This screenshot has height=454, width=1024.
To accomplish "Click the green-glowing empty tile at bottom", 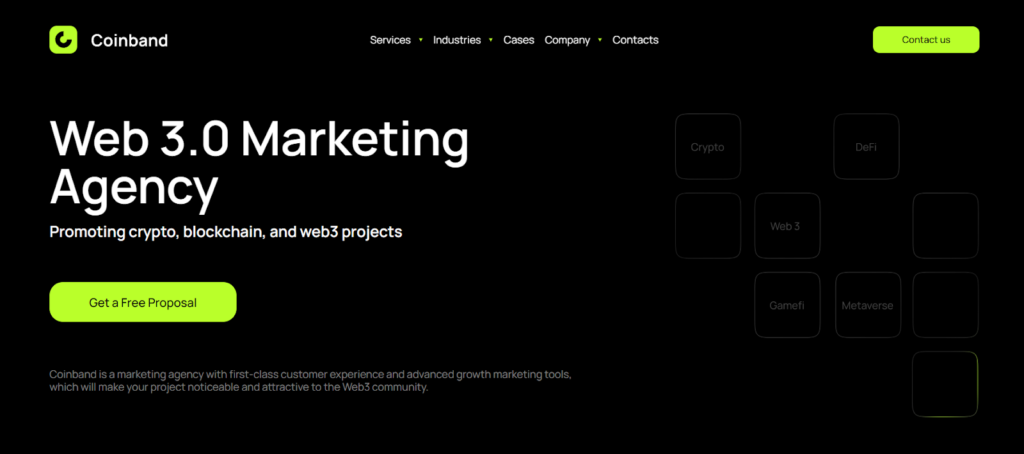I will click(946, 384).
